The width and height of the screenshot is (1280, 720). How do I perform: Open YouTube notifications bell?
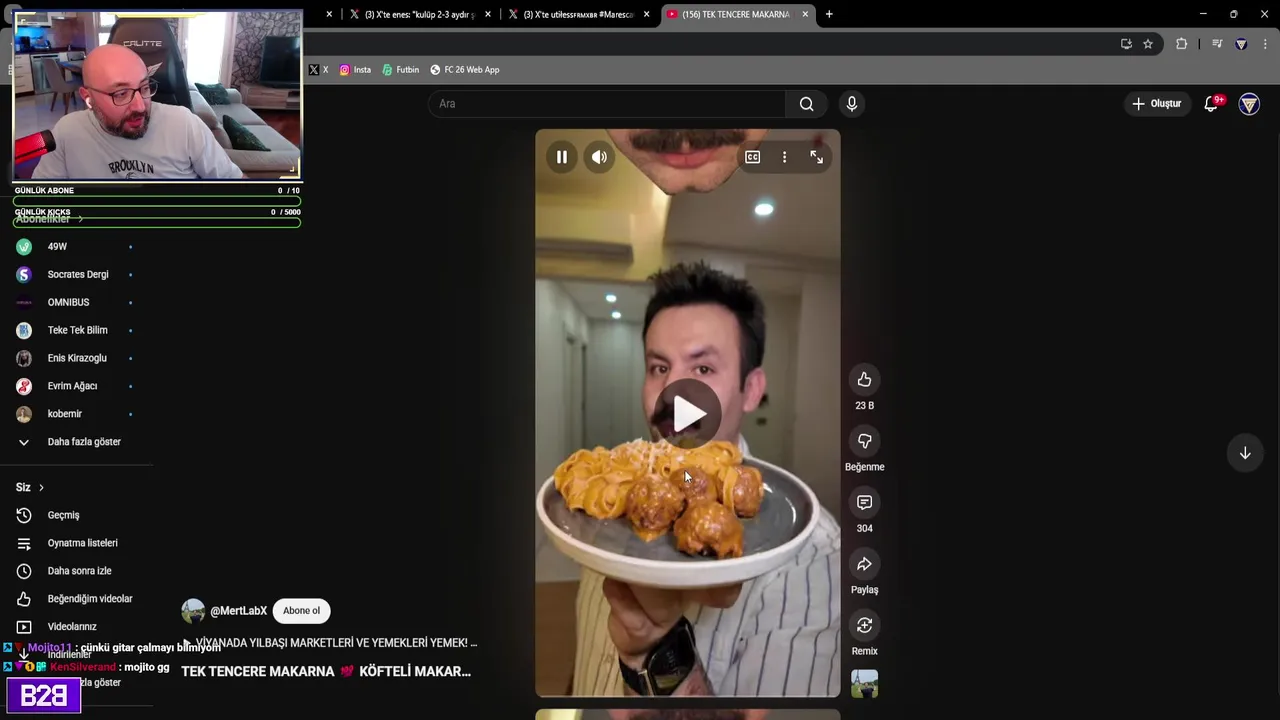click(1211, 104)
